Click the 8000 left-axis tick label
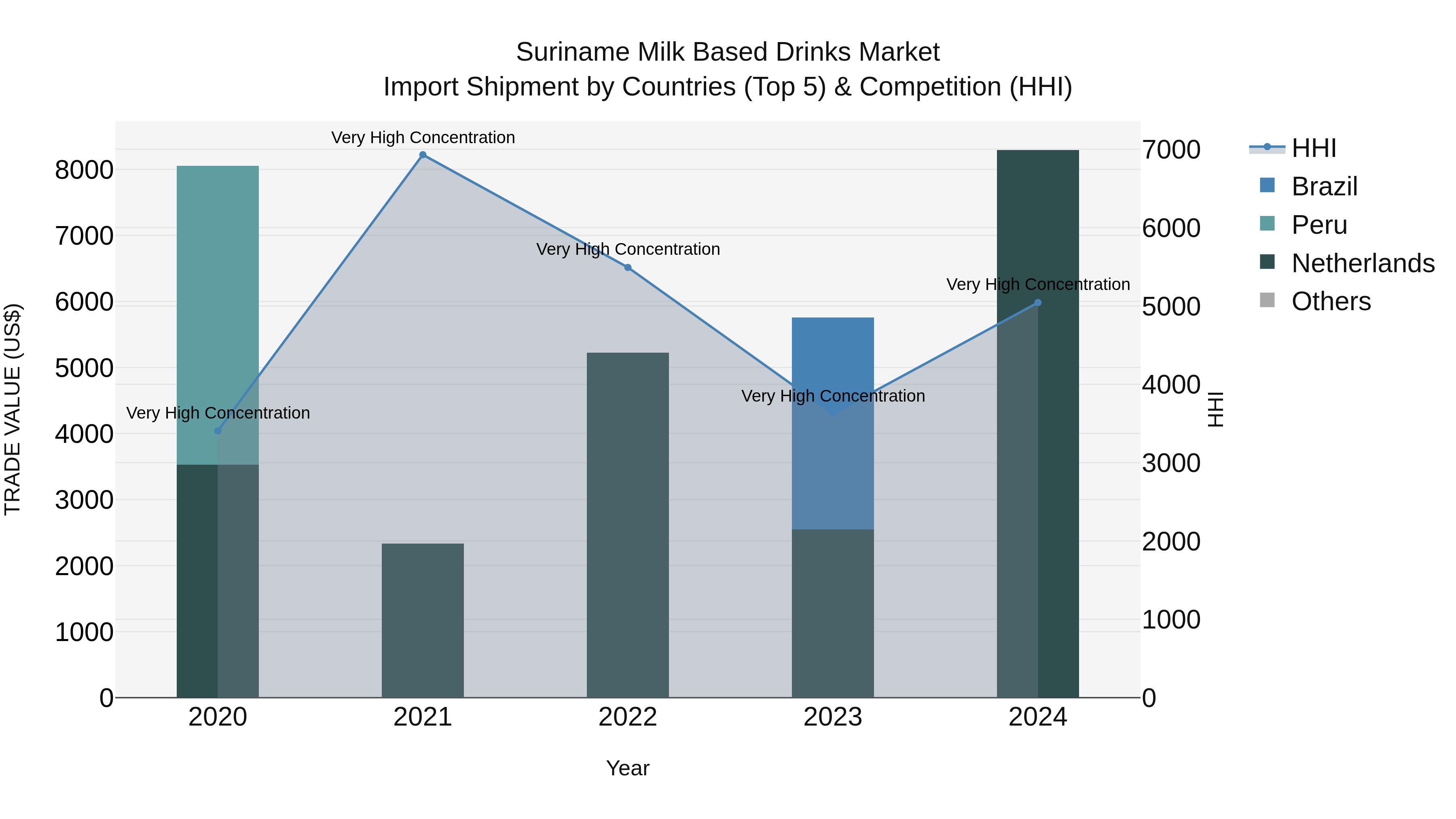 point(84,169)
